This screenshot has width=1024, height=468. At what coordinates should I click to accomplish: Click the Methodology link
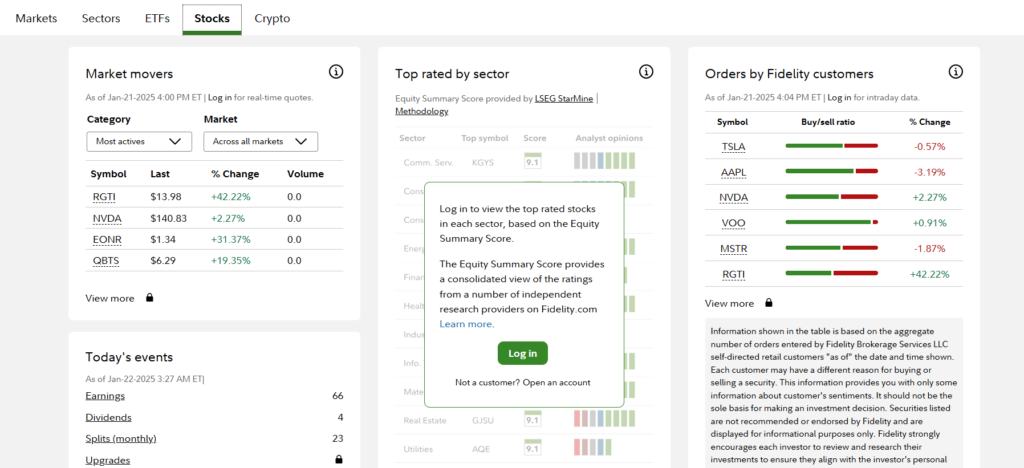coord(422,111)
